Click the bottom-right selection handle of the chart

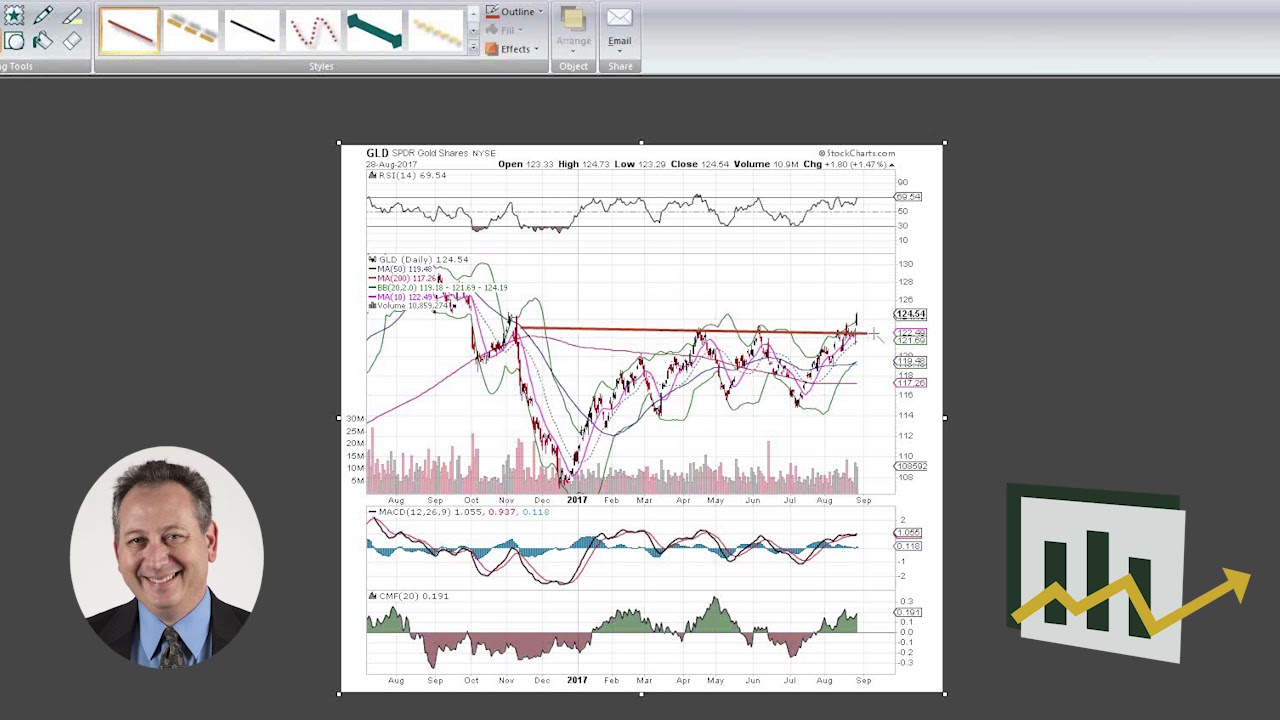pyautogui.click(x=944, y=692)
